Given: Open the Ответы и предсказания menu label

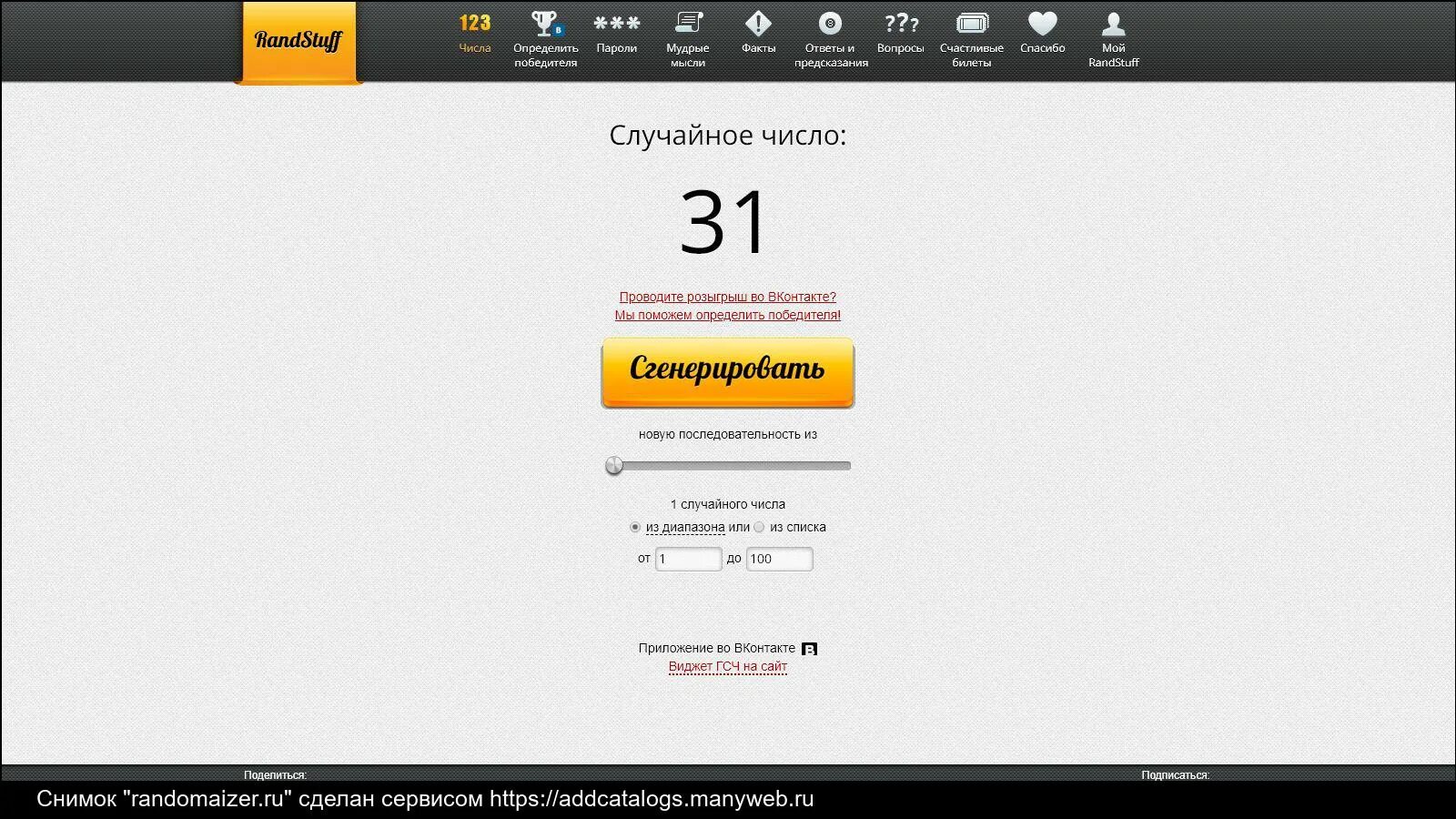Looking at the screenshot, I should pos(831,56).
